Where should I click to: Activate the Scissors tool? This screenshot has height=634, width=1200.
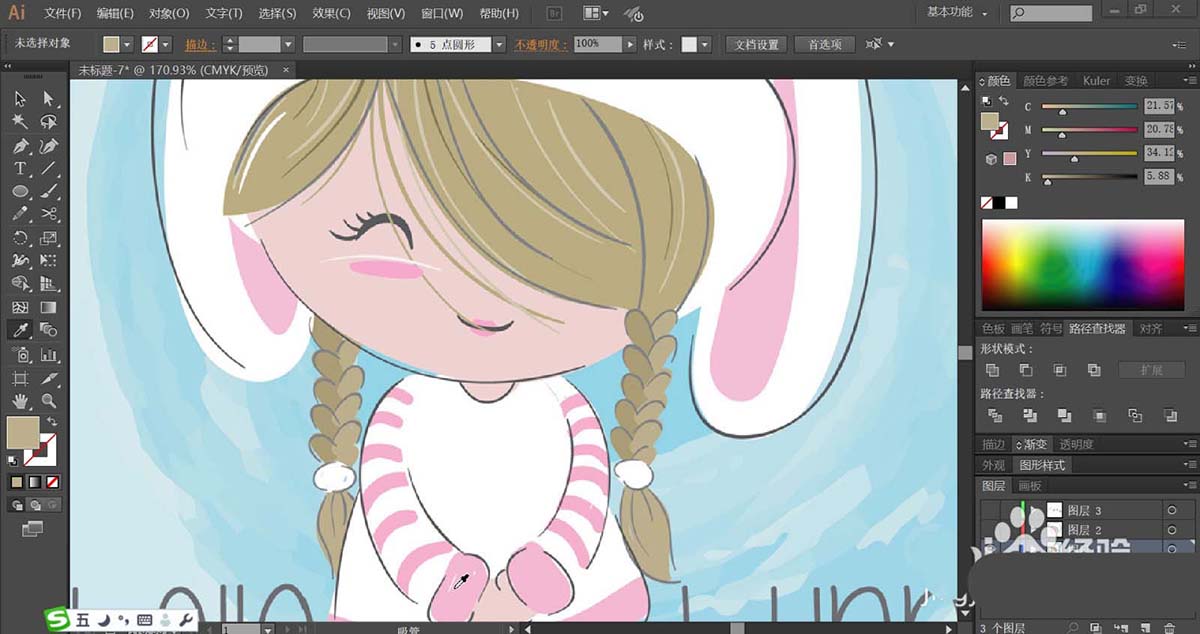click(x=48, y=214)
